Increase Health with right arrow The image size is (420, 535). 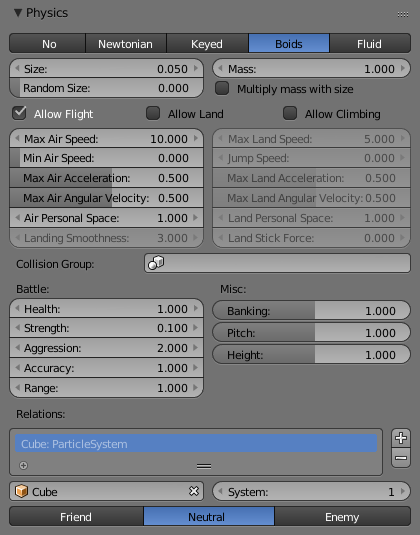(x=195, y=308)
